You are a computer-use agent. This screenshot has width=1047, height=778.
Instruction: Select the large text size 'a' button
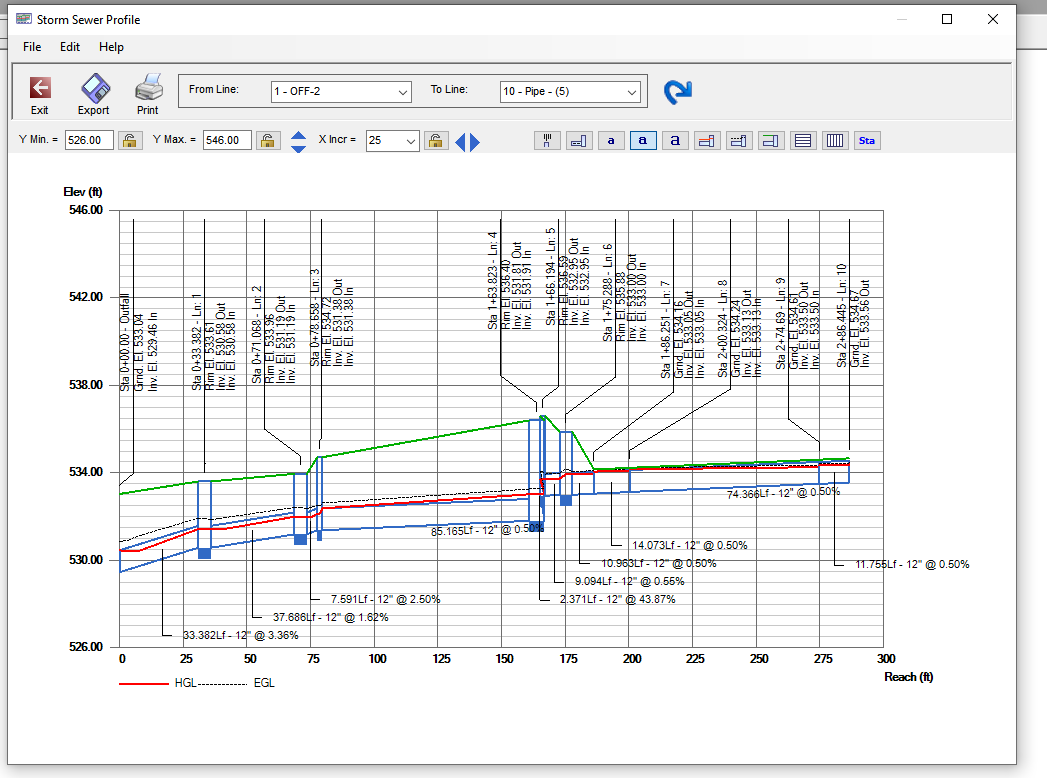(x=675, y=140)
